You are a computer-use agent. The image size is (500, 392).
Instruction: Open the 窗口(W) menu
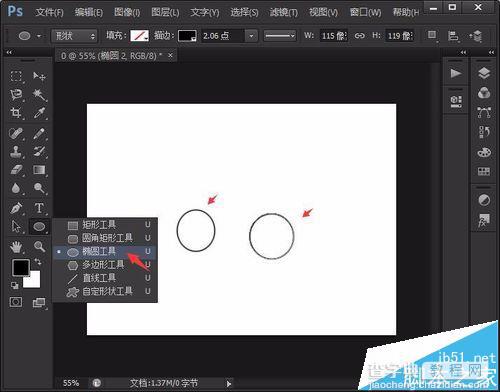366,12
